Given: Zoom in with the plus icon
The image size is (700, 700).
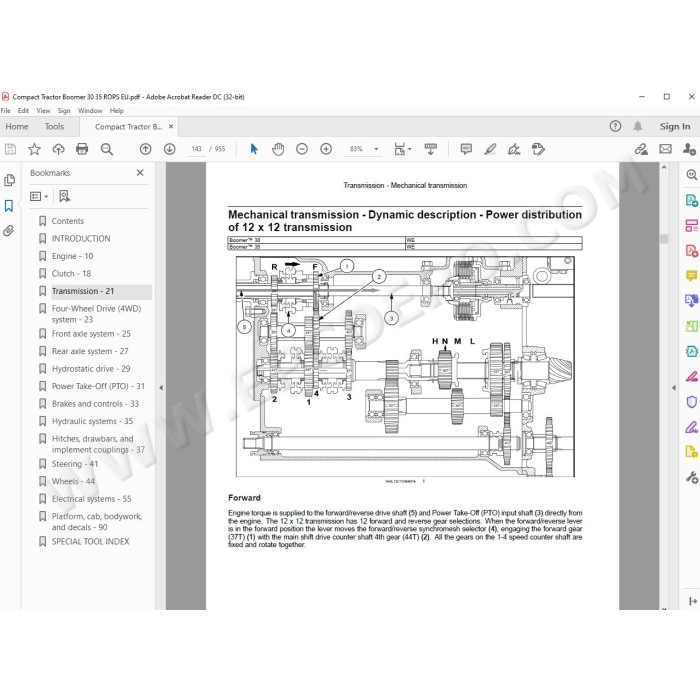Looking at the screenshot, I should pyautogui.click(x=326, y=149).
